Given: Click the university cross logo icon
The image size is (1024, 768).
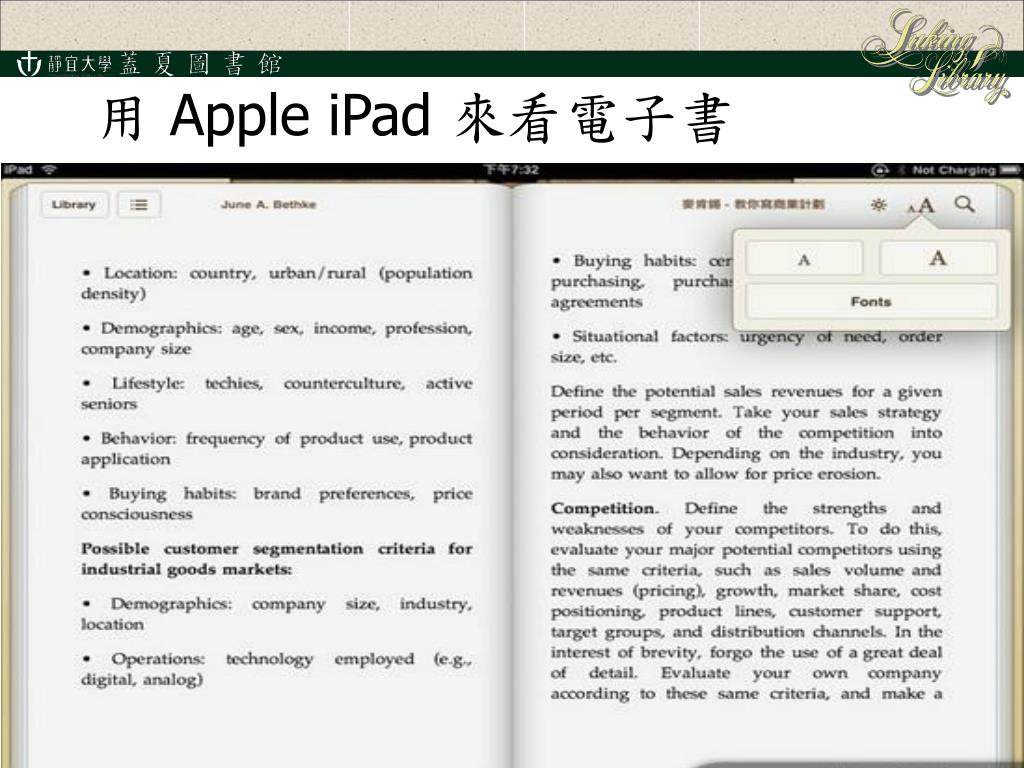Looking at the screenshot, I should 29,64.
